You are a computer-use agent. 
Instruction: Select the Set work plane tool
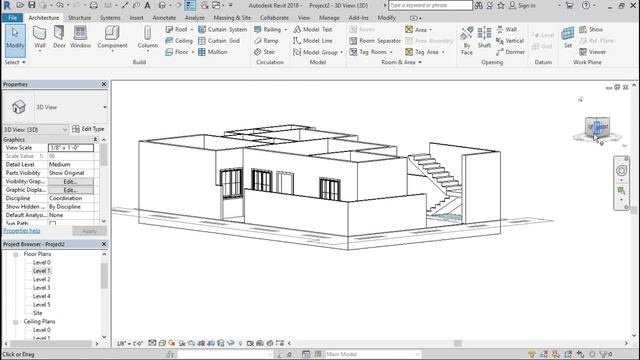568,38
